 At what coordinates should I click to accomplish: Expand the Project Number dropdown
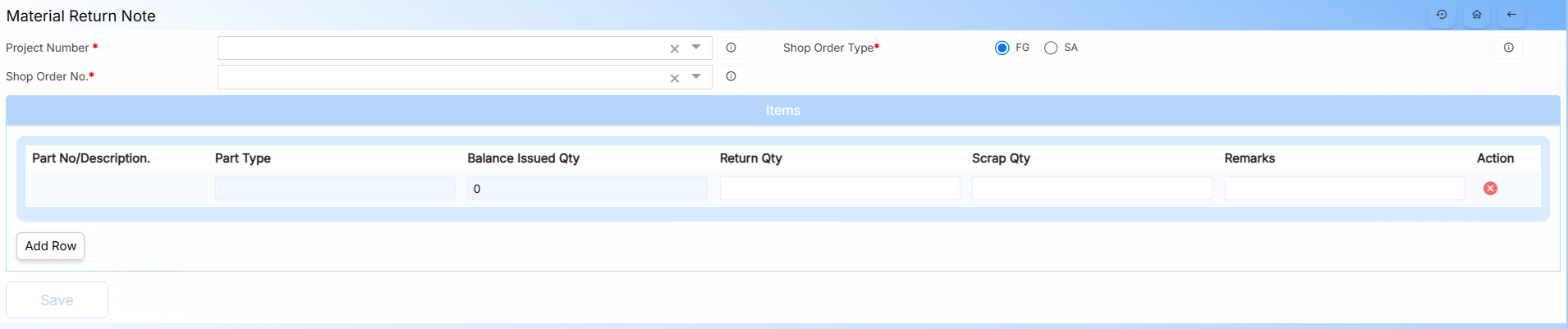coord(696,48)
